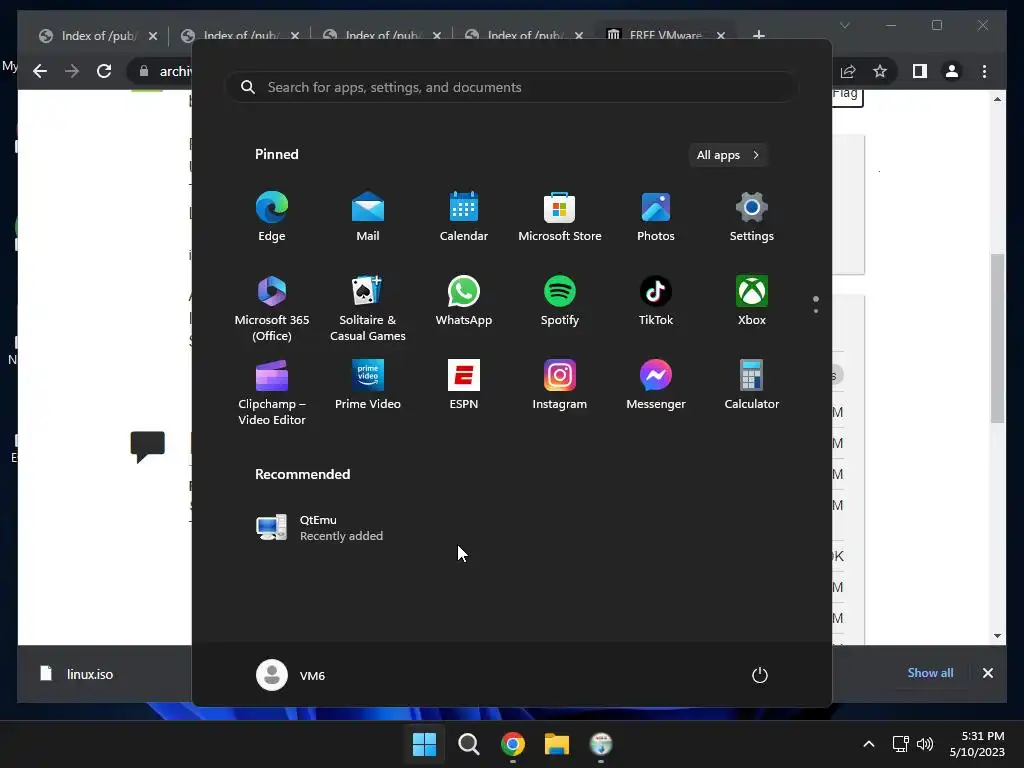The height and width of the screenshot is (768, 1024).
Task: Open the Calculator app
Action: click(x=752, y=385)
